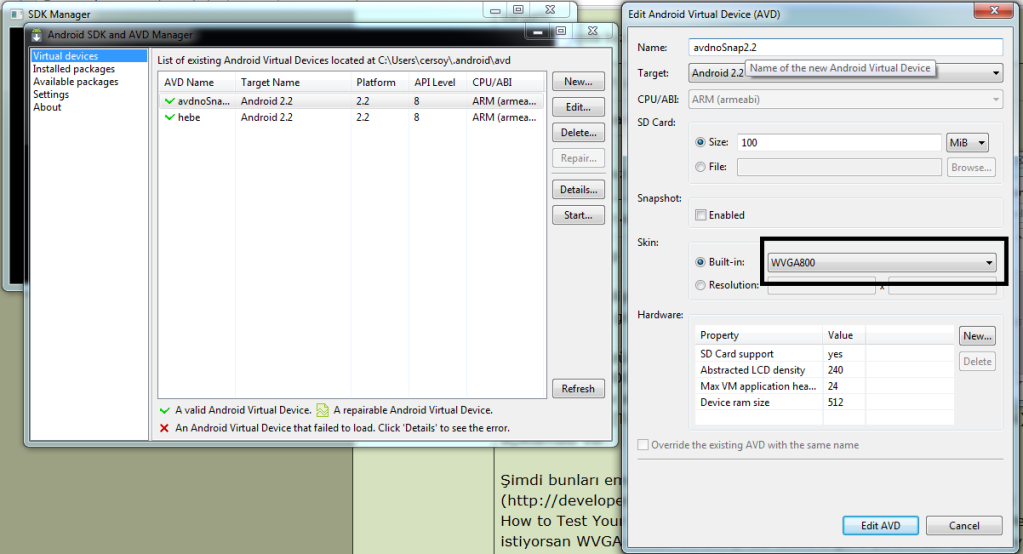Enable the Snapshot checkbox
1023x554 pixels.
701,215
